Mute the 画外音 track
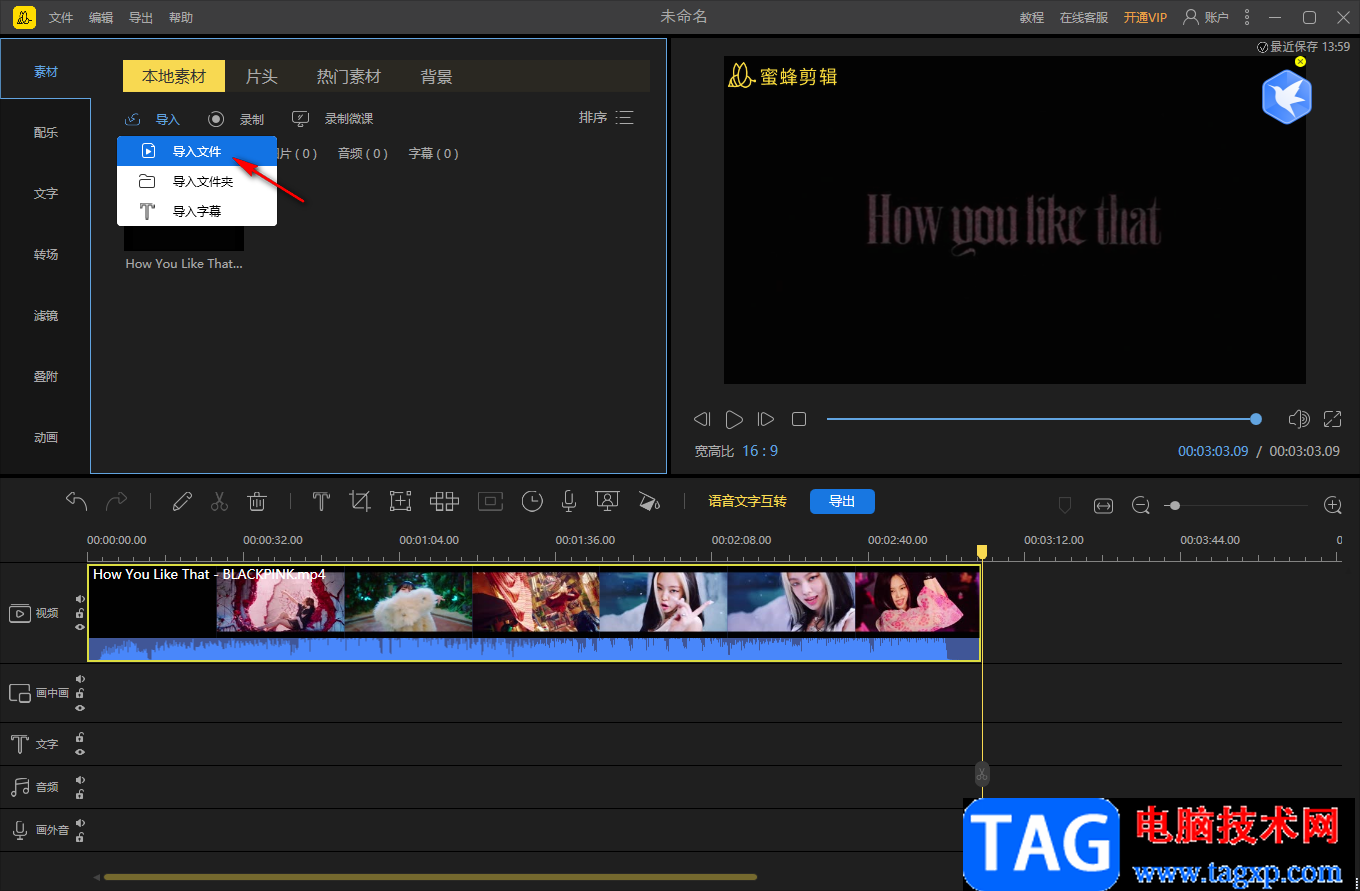The height and width of the screenshot is (891, 1360). coord(80,823)
